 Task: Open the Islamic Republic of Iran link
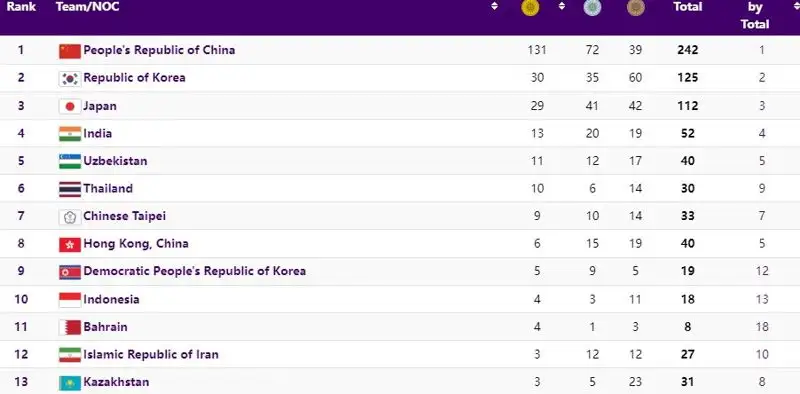click(151, 354)
